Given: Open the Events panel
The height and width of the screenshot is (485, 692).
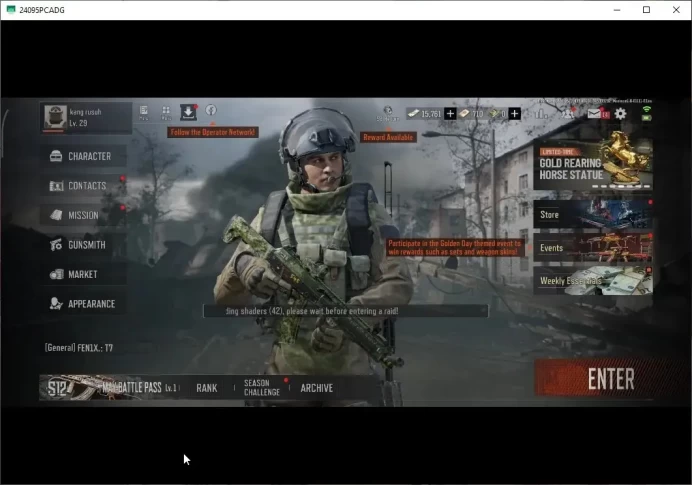Looking at the screenshot, I should click(593, 248).
